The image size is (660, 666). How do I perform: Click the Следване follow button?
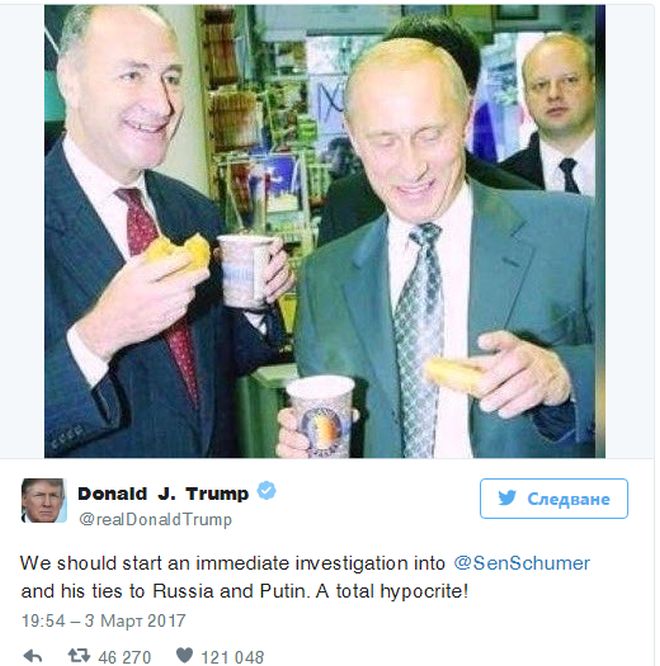[554, 499]
